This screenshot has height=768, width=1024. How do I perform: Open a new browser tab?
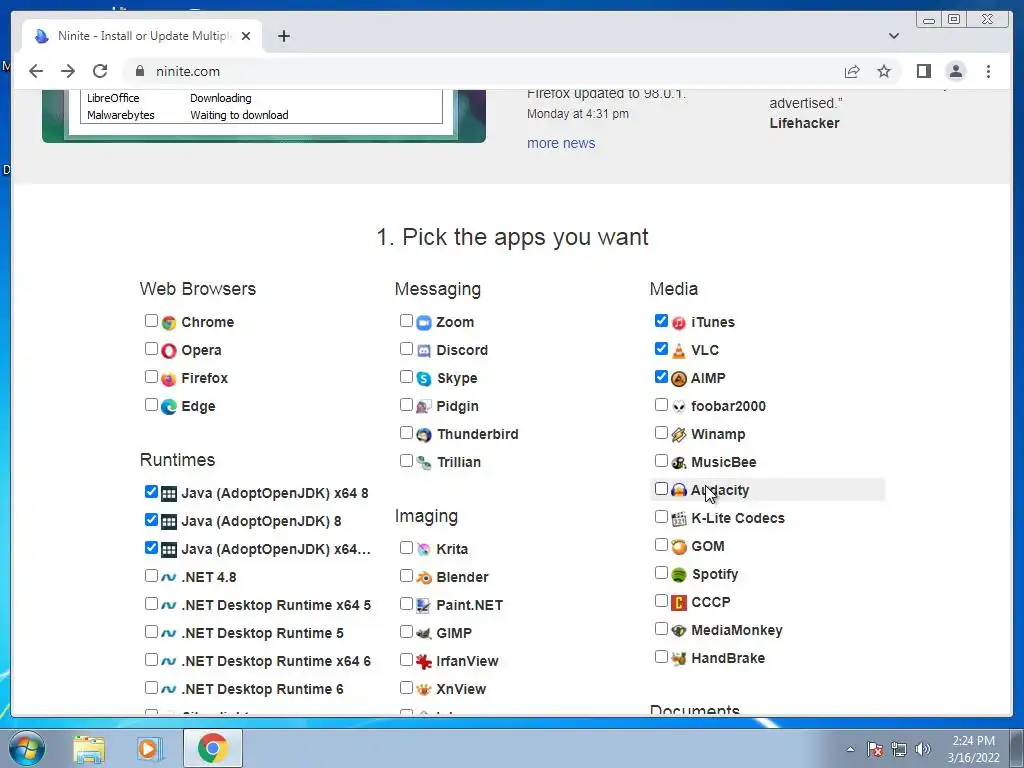click(283, 36)
